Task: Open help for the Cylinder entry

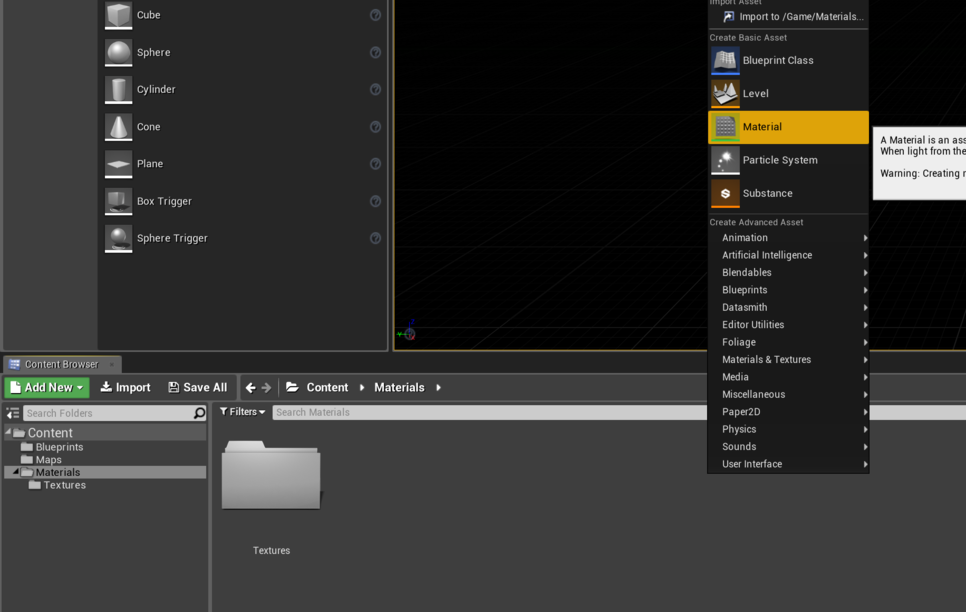Action: click(x=375, y=89)
